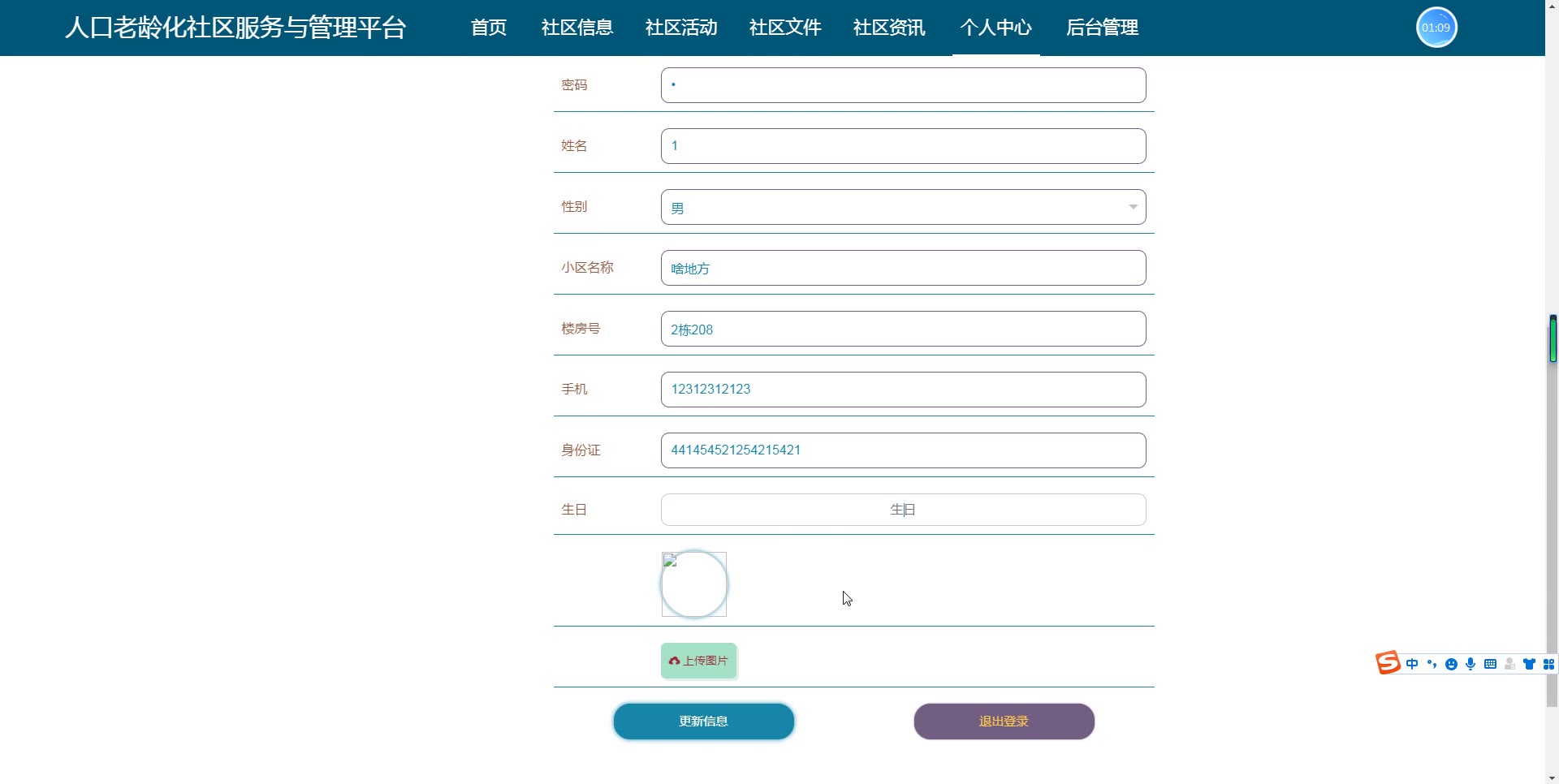
Task: Click the 退出登录 button
Action: 1004,721
